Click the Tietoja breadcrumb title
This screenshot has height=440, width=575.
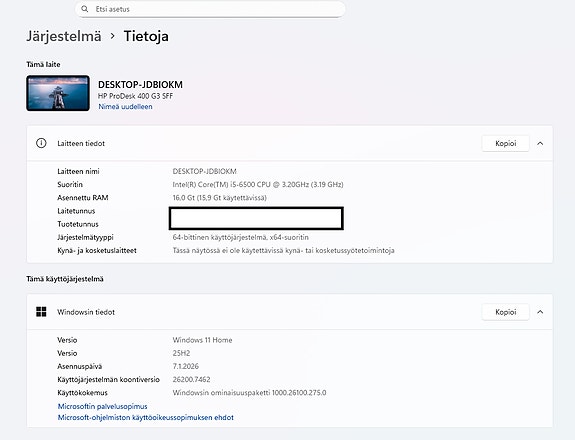[146, 36]
